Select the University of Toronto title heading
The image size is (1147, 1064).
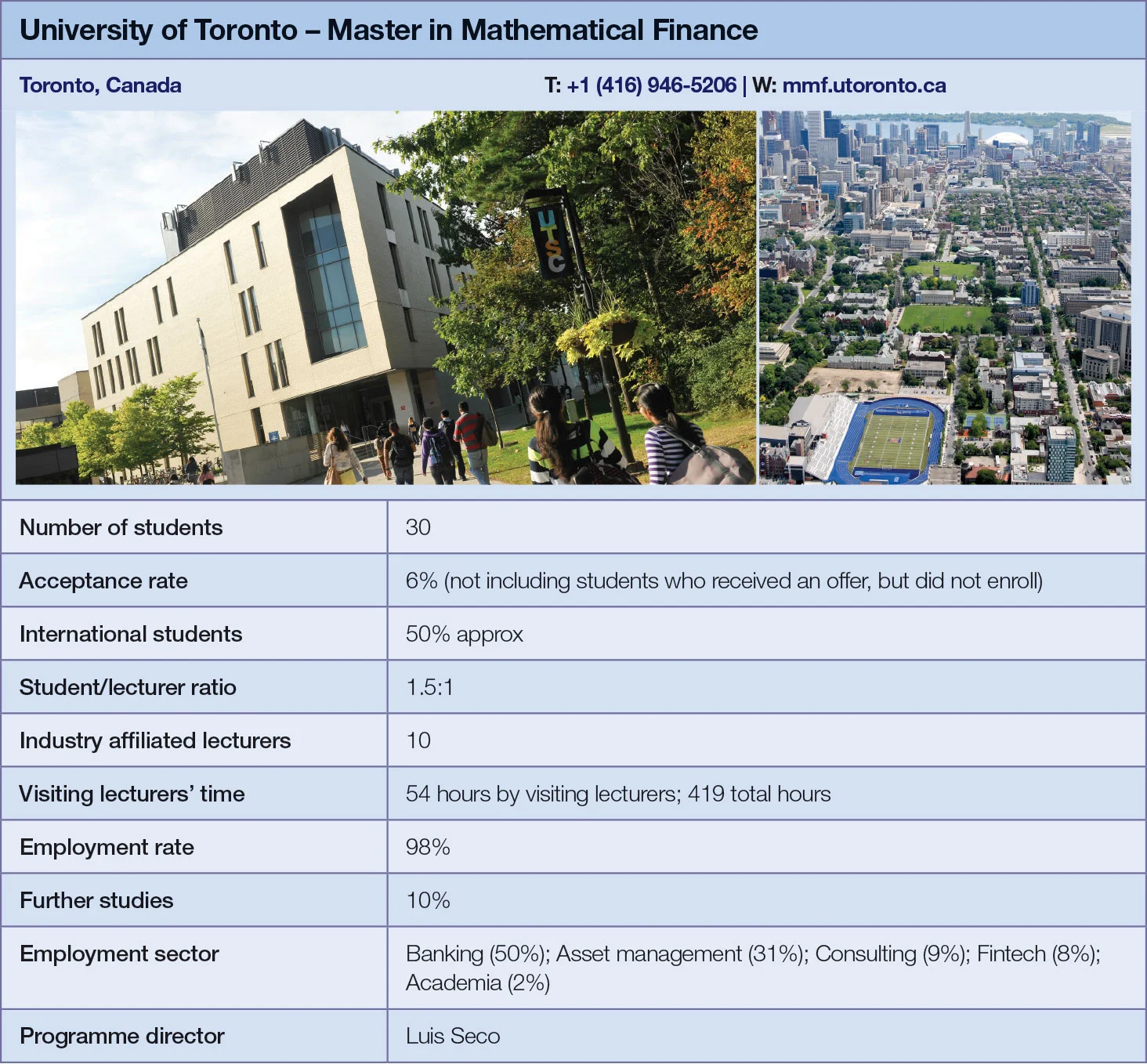(389, 31)
